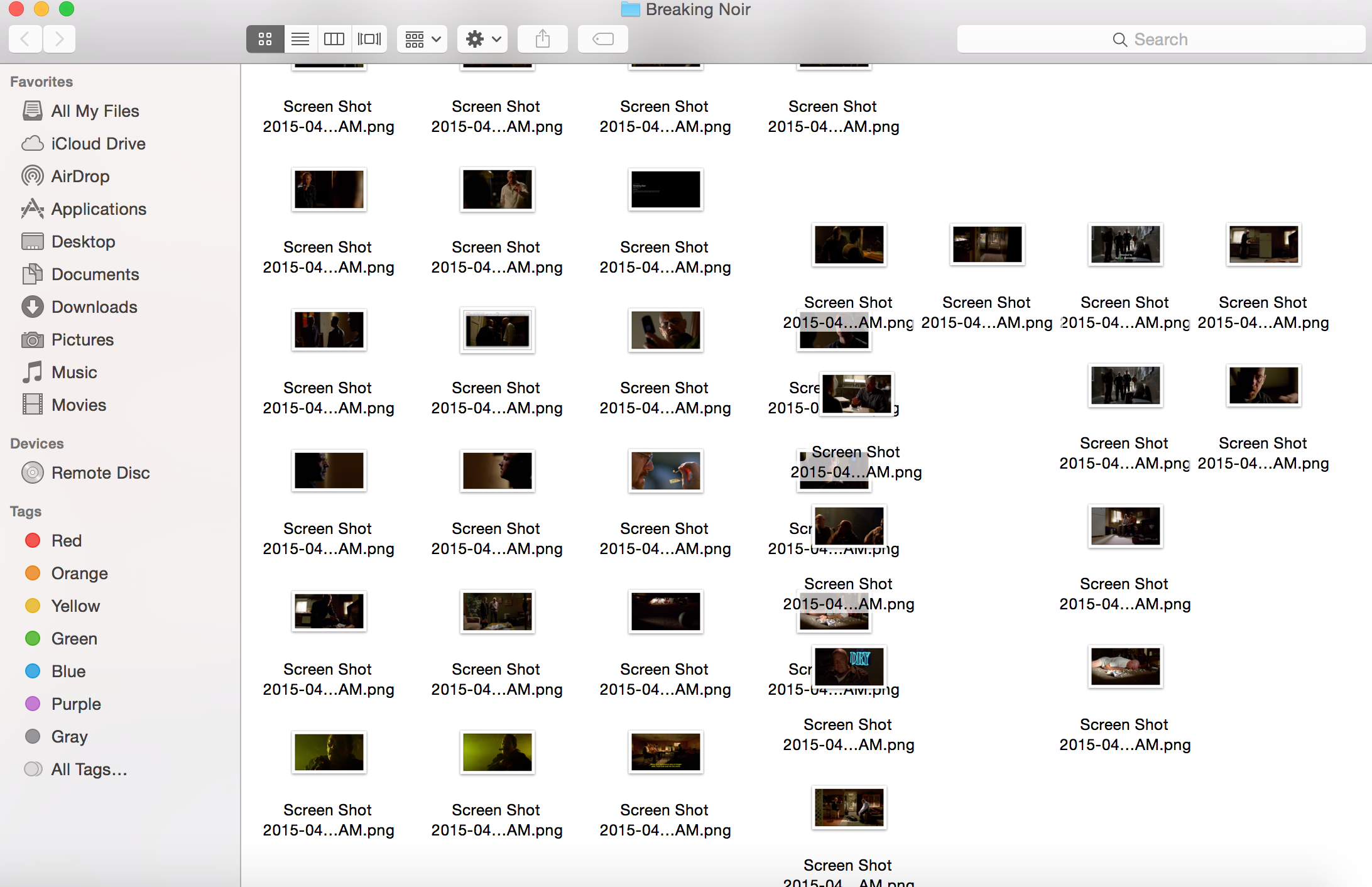Viewport: 1372px width, 887px height.
Task: Filter by the Red tag
Action: [66, 541]
